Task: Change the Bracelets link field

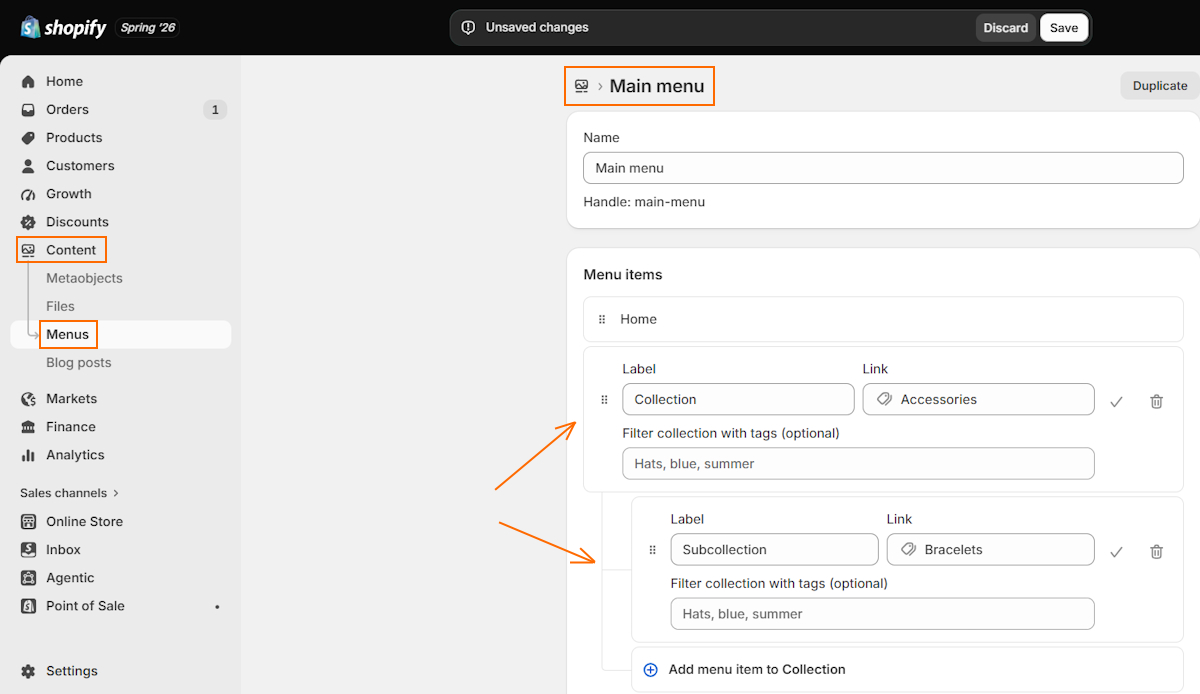Action: tap(990, 549)
